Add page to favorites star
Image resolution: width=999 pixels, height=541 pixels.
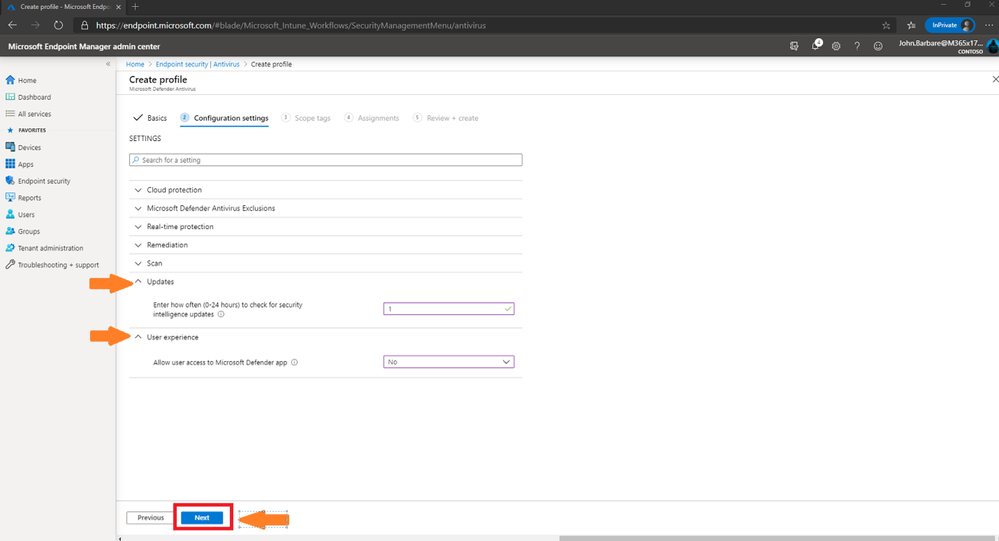click(x=886, y=25)
